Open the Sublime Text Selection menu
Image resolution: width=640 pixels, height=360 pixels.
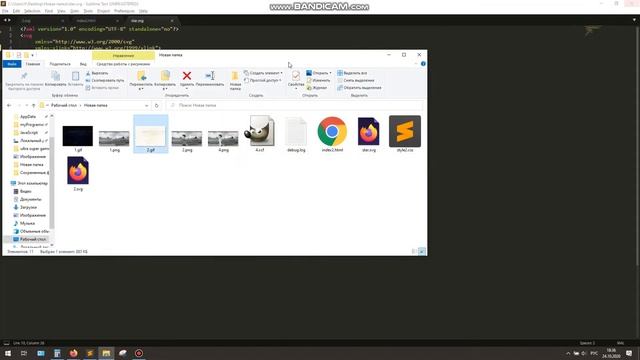32,11
